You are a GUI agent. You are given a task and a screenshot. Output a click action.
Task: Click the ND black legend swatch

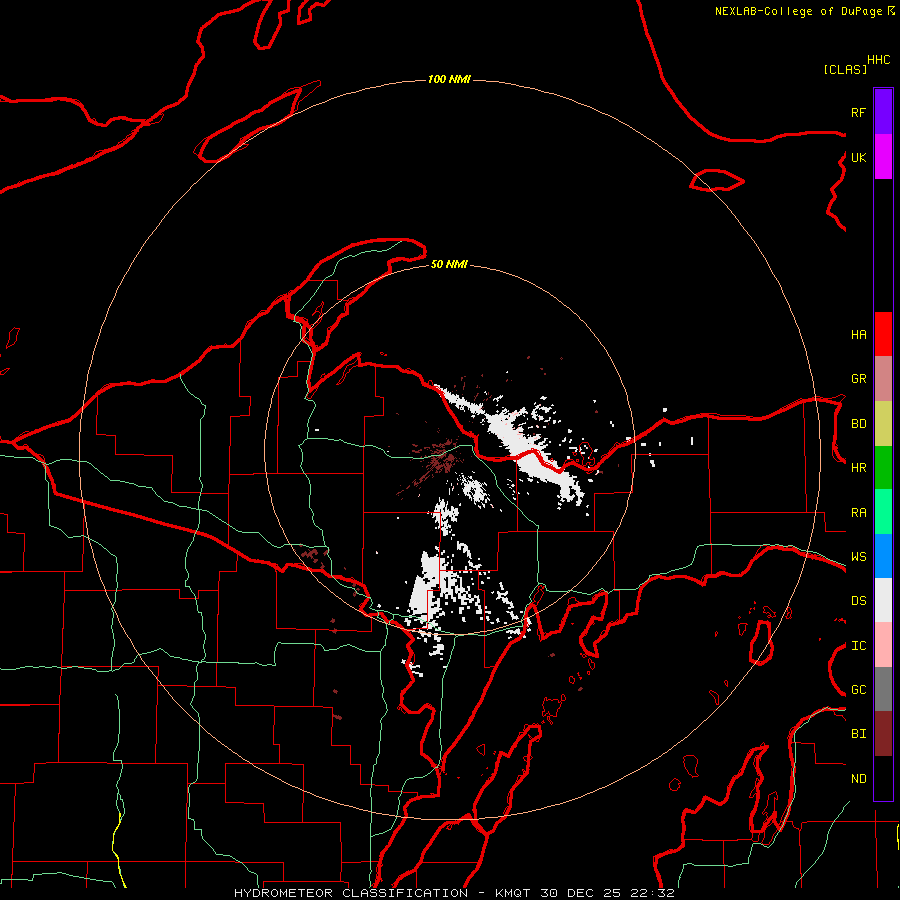coord(883,778)
